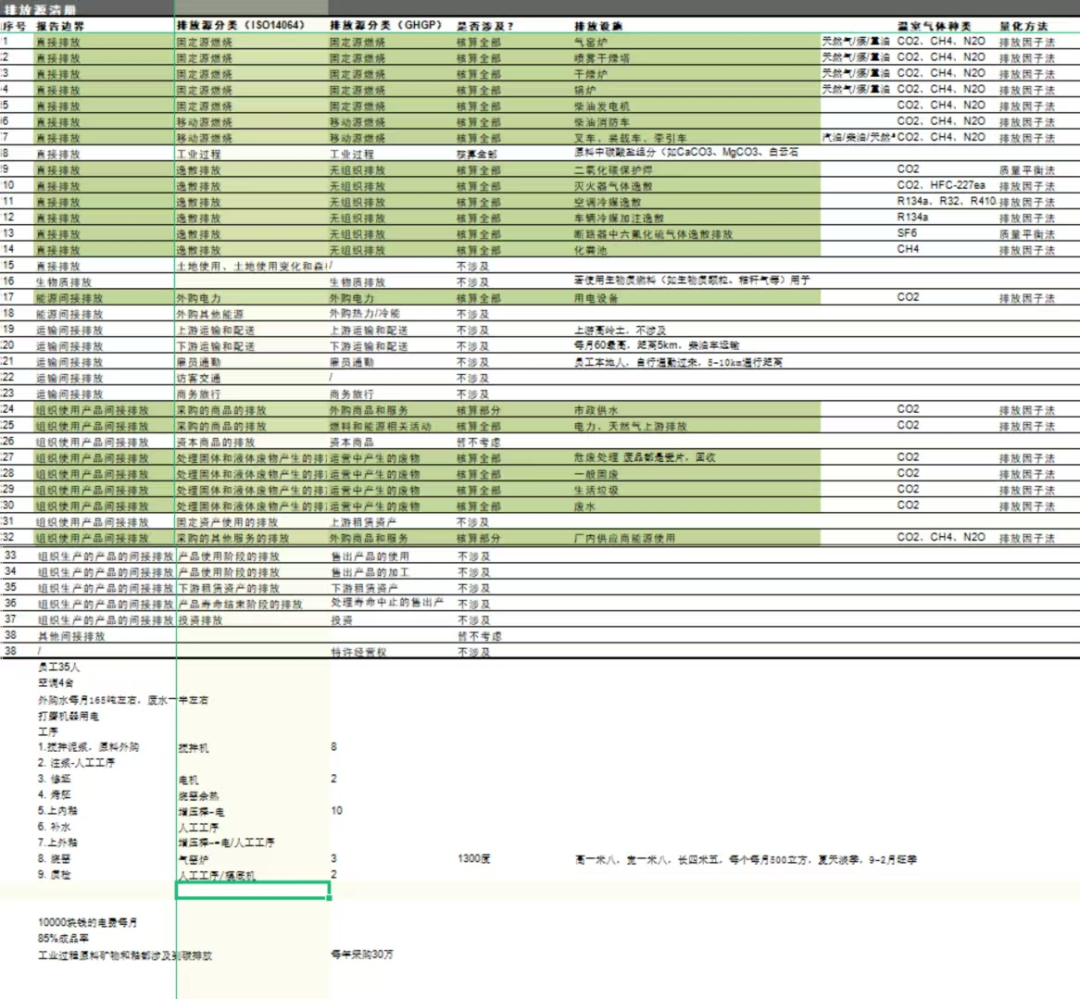
Task: Select the 市政供水 cell
Action: [596, 409]
